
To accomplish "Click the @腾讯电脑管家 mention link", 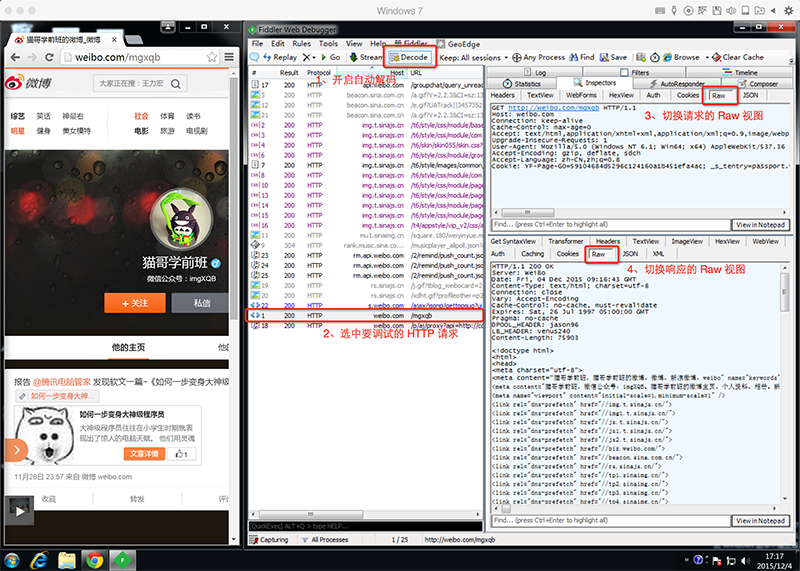I will coord(61,381).
